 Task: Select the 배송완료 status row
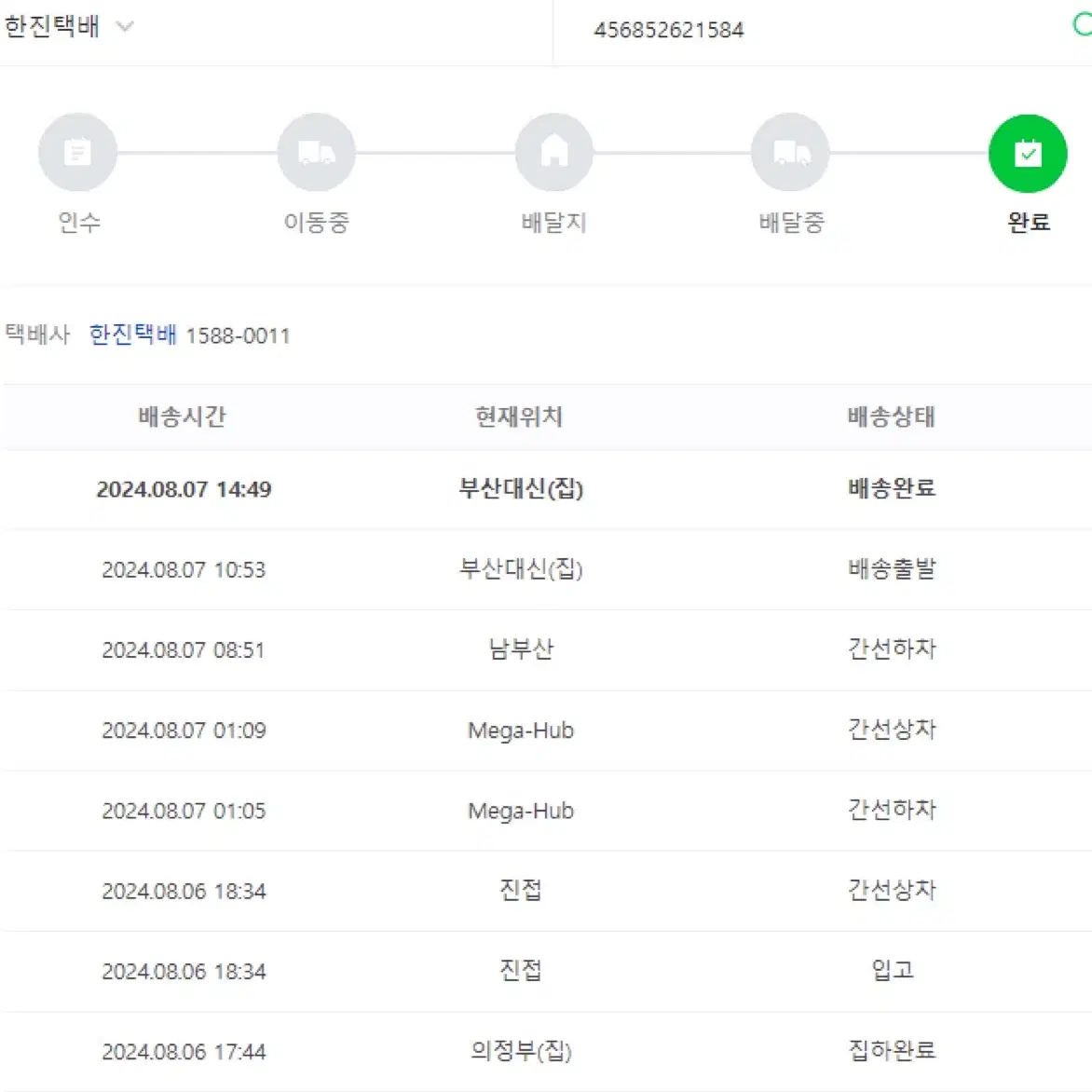point(546,489)
